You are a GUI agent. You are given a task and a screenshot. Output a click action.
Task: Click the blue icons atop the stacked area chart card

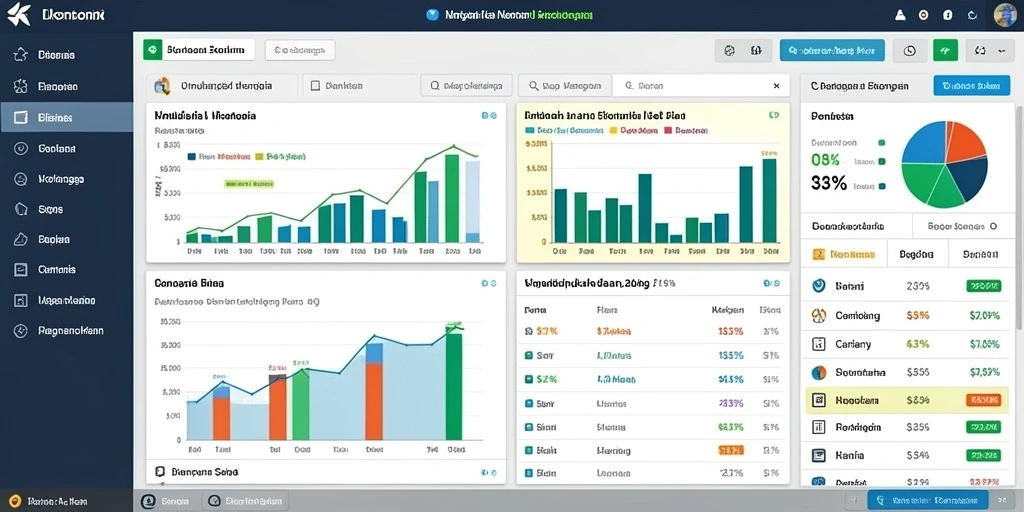[488, 283]
